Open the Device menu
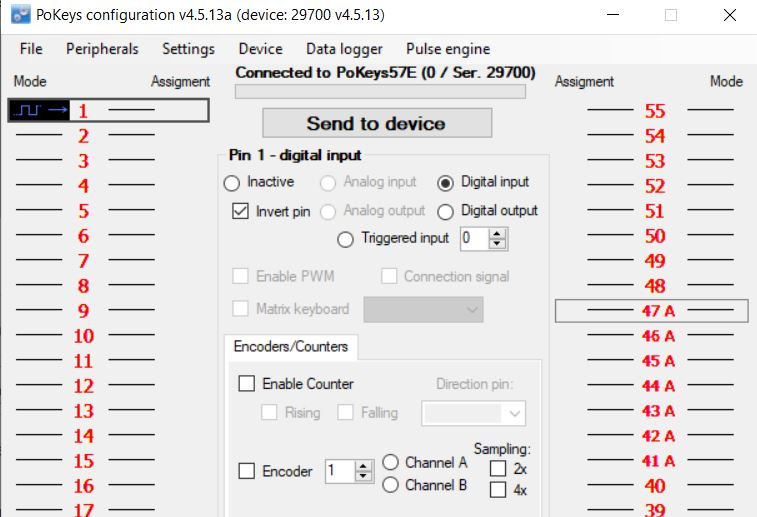Image resolution: width=757 pixels, height=517 pixels. 261,49
